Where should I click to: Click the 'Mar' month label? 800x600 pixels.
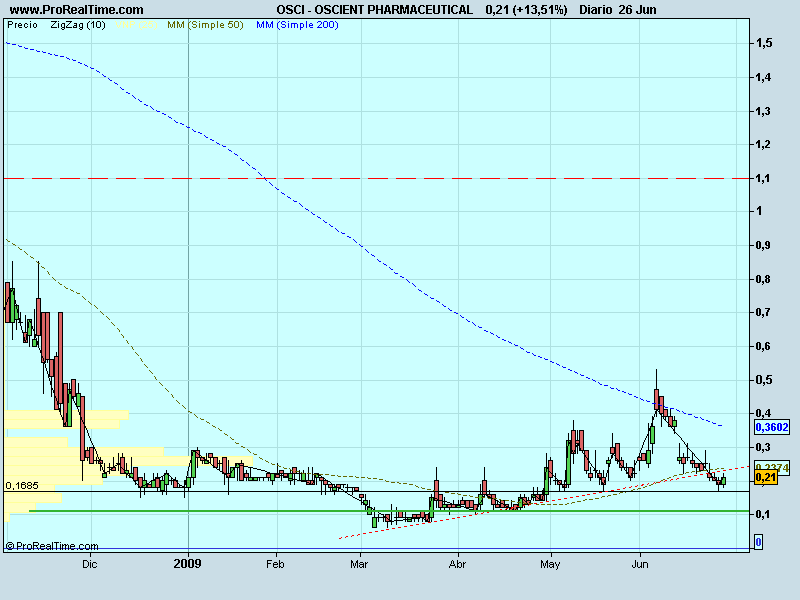click(x=359, y=564)
